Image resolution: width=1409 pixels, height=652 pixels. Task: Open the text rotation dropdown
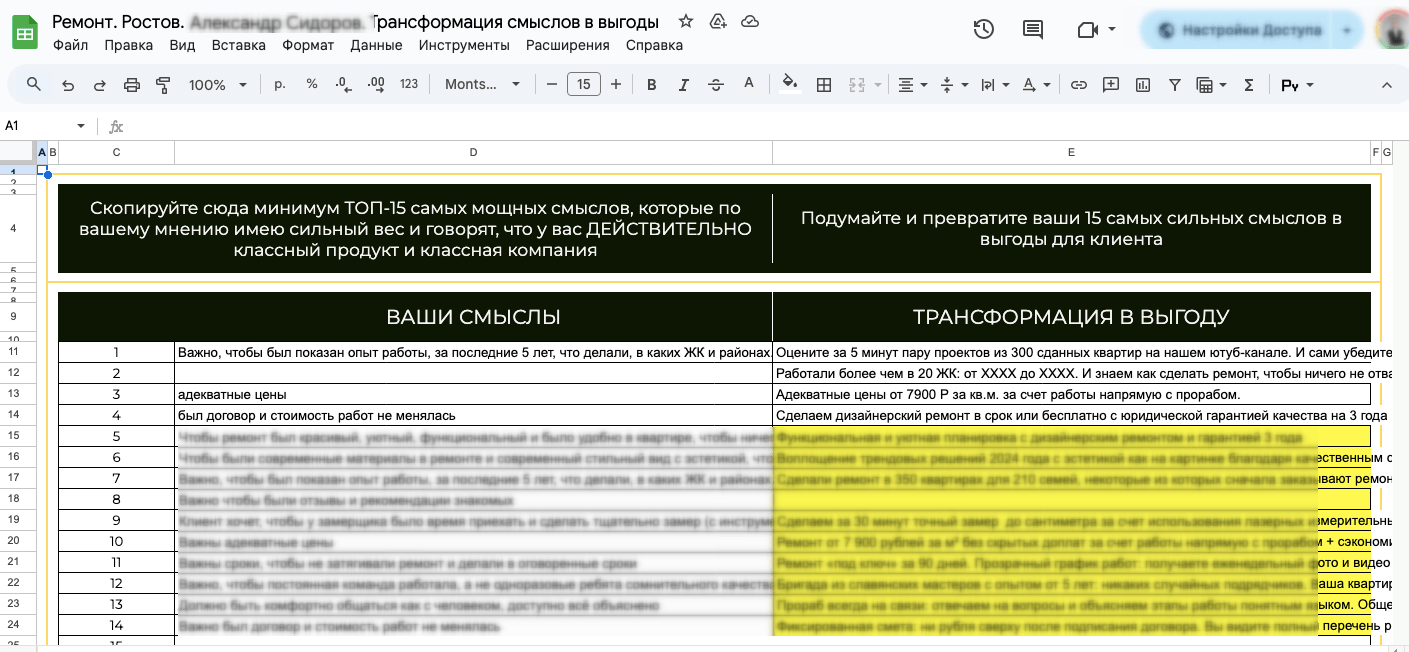1035,85
